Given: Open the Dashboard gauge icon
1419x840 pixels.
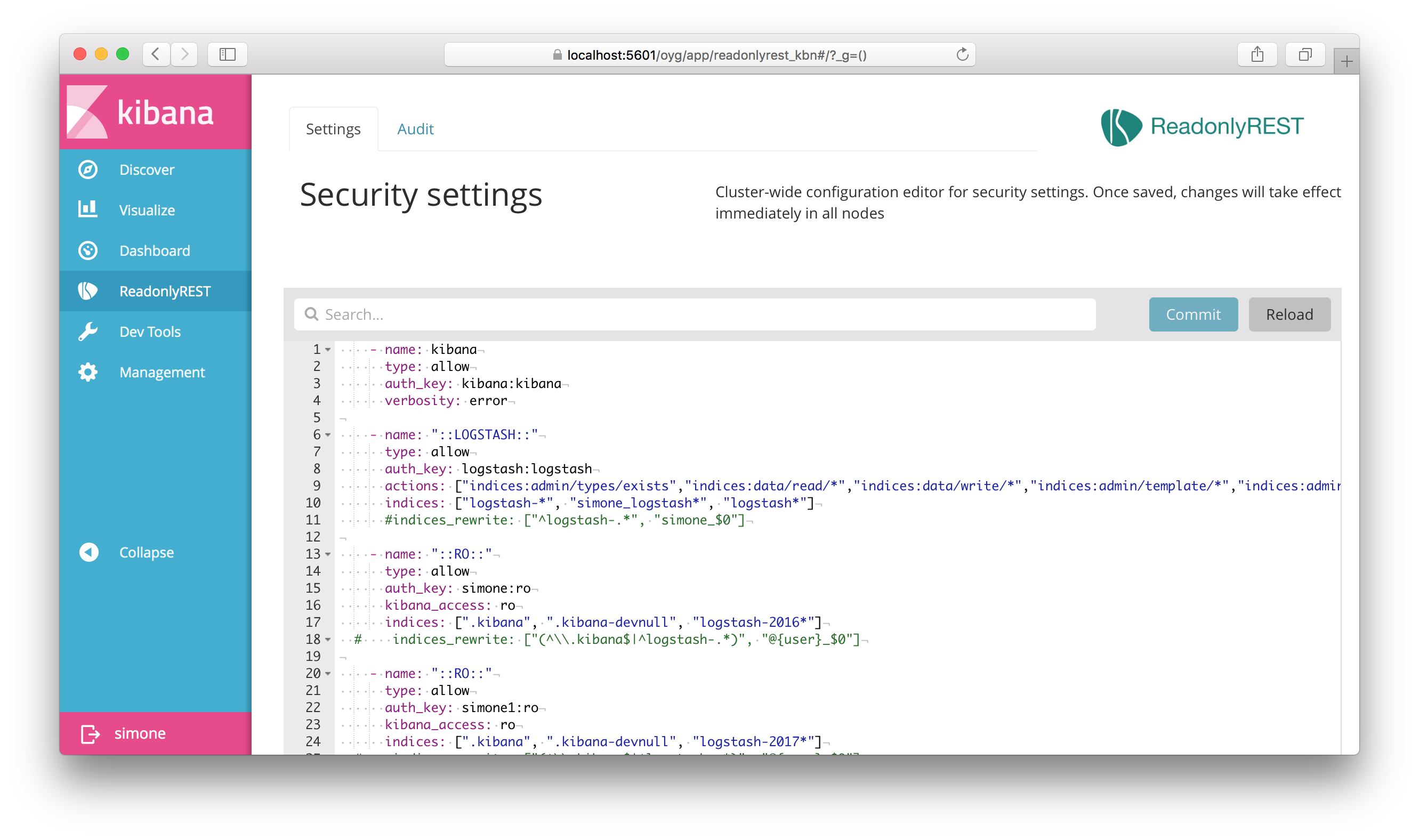Looking at the screenshot, I should (x=88, y=251).
